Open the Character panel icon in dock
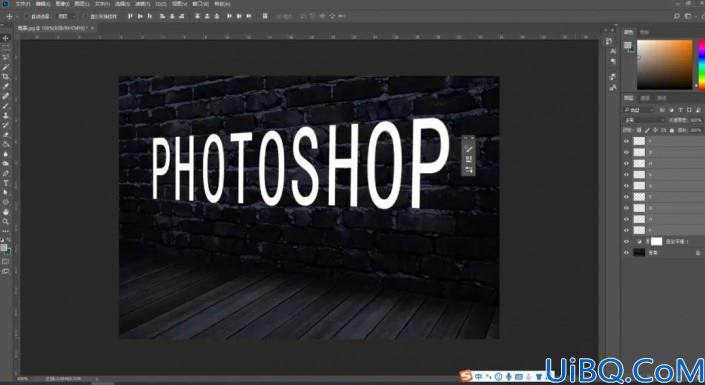Image resolution: width=705 pixels, height=385 pixels. pyautogui.click(x=612, y=52)
